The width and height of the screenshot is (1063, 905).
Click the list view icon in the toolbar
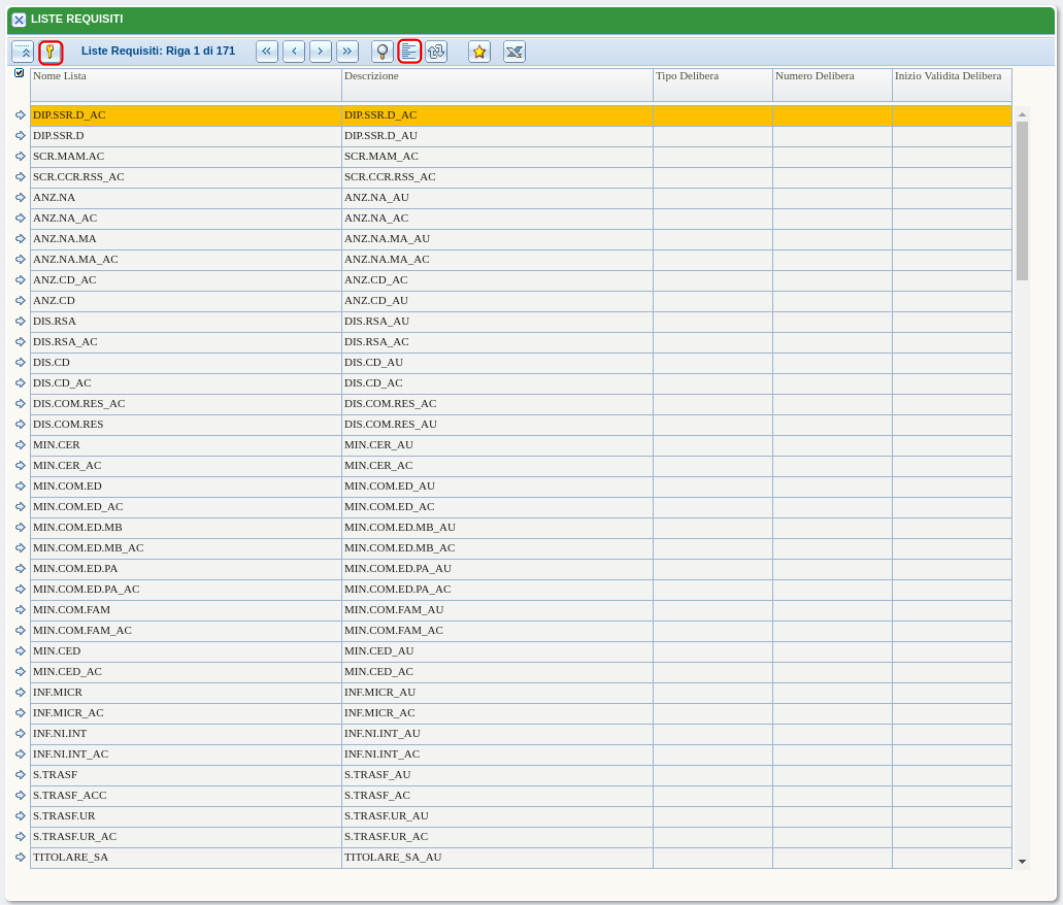pos(409,52)
